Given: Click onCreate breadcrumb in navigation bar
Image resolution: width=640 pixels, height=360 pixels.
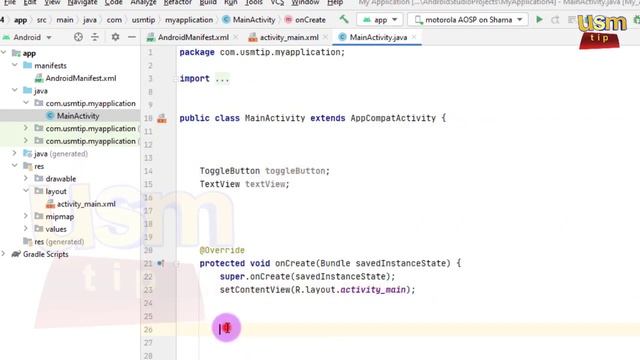Looking at the screenshot, I should [x=305, y=20].
